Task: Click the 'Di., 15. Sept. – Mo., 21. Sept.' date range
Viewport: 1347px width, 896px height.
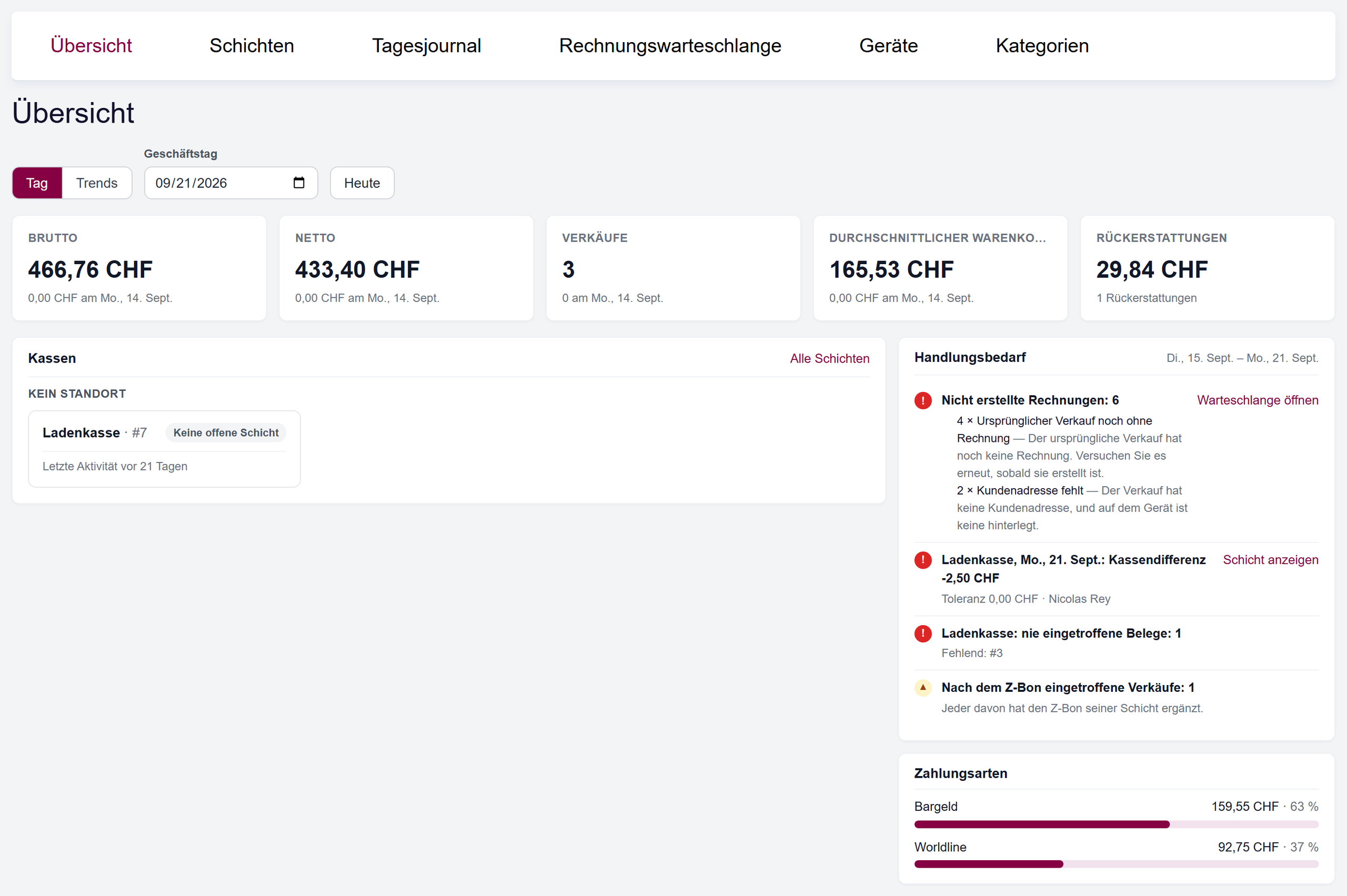Action: [1242, 358]
